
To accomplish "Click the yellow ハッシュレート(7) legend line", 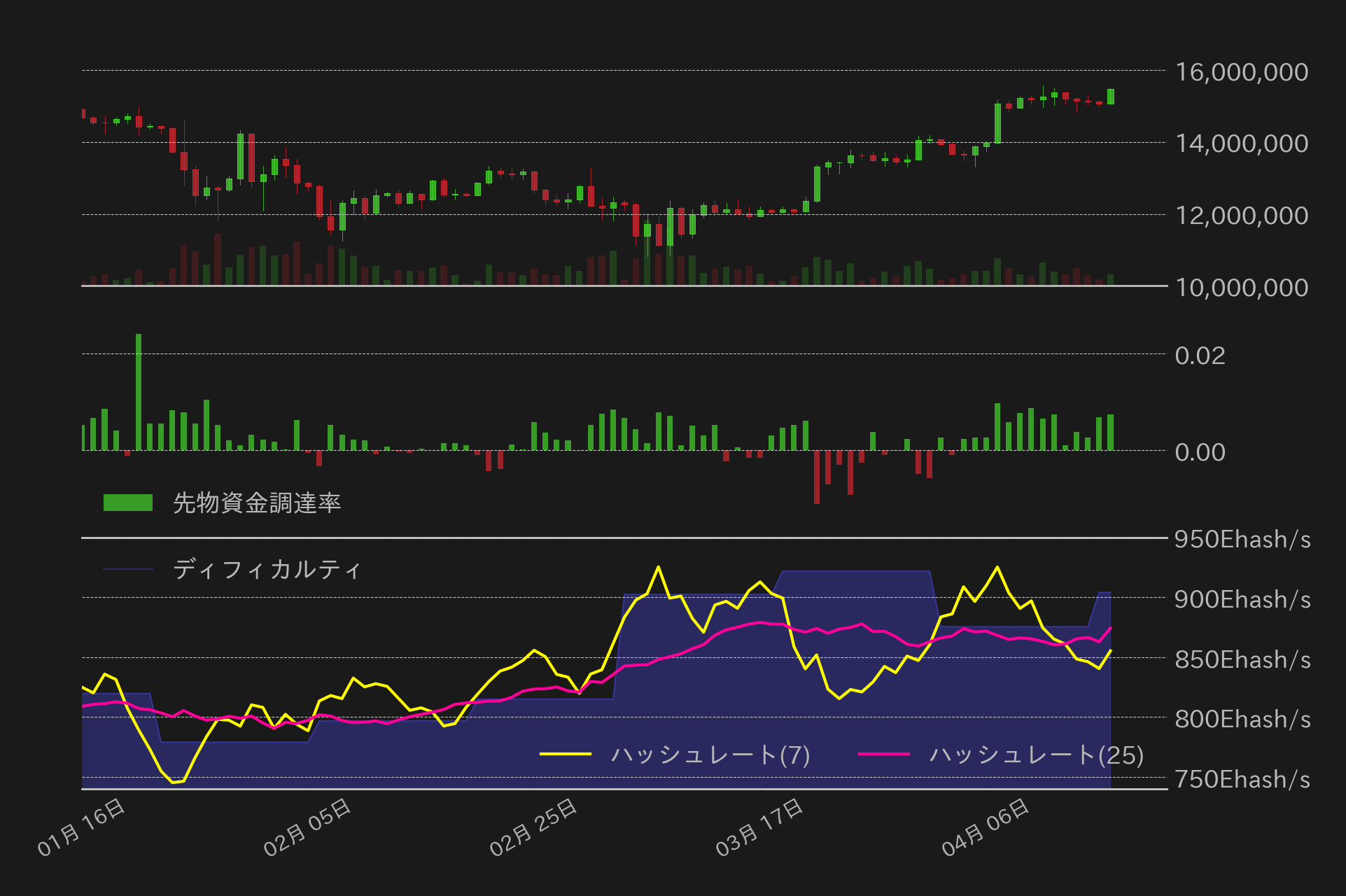I will (x=566, y=754).
